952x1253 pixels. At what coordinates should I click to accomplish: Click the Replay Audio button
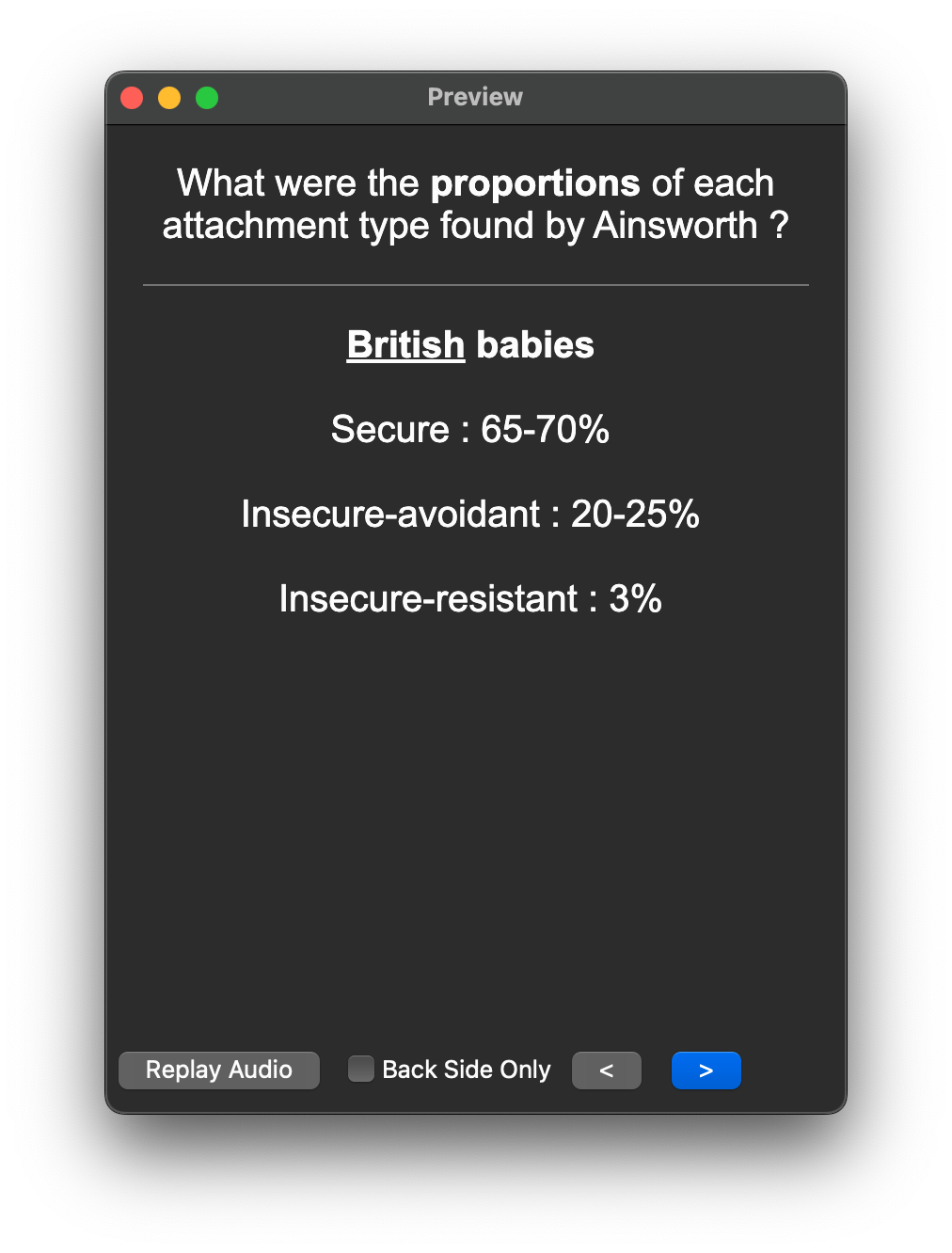219,1071
